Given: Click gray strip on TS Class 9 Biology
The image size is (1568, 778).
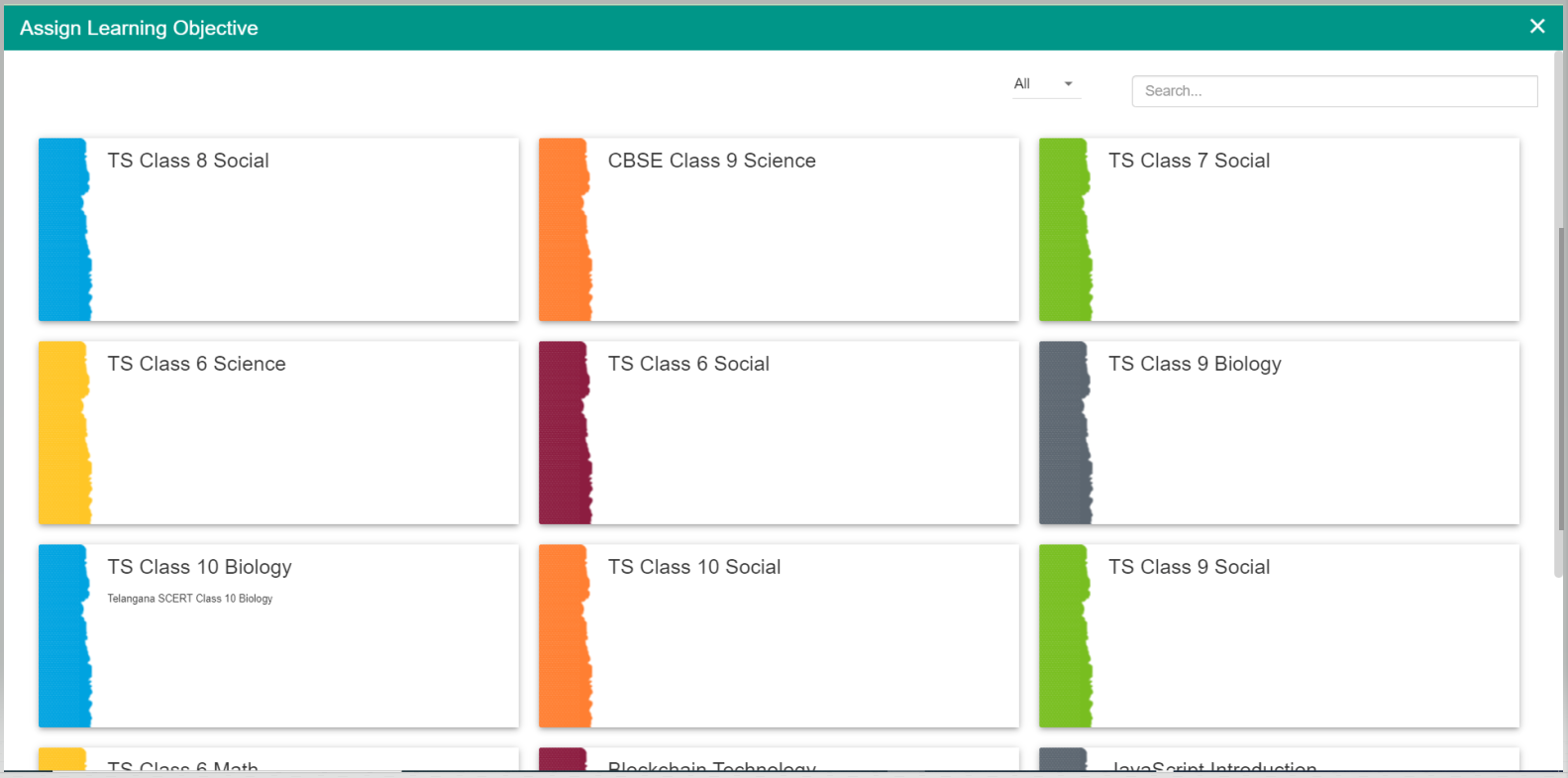Looking at the screenshot, I should click(1064, 433).
